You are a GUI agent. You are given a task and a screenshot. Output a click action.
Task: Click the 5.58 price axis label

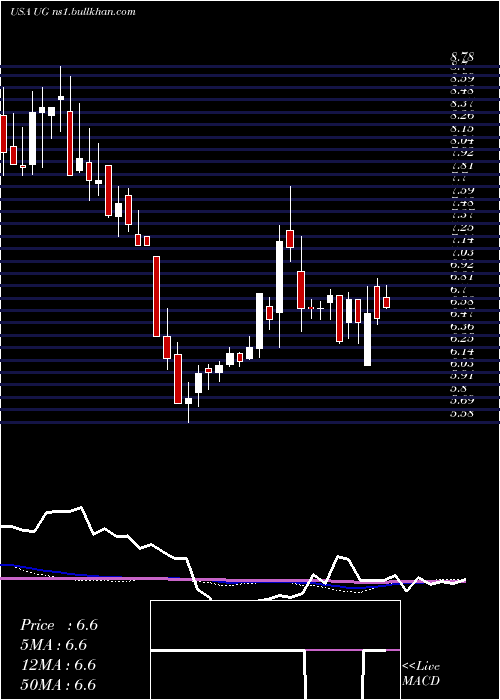pyautogui.click(x=462, y=413)
